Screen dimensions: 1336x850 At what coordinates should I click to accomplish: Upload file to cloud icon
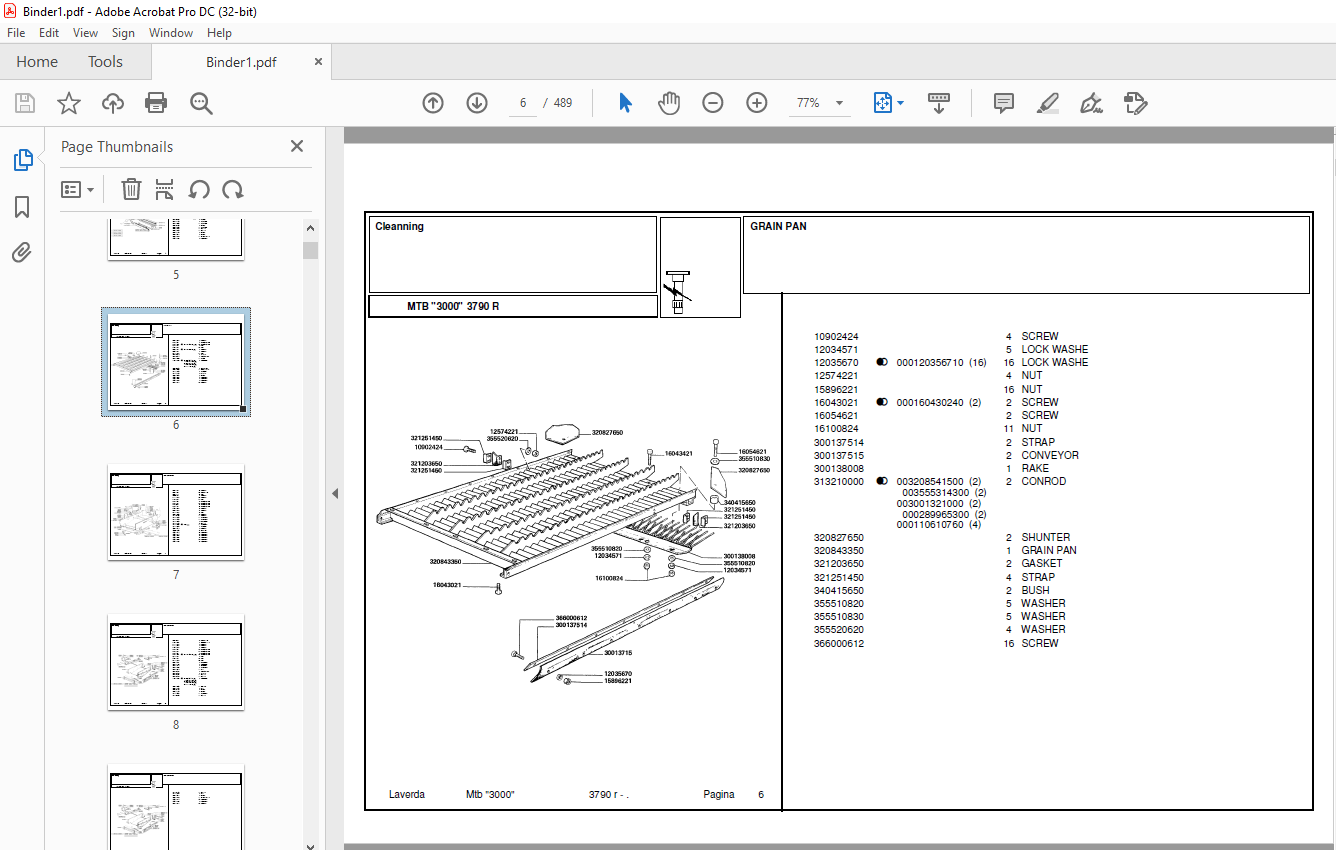tap(113, 103)
